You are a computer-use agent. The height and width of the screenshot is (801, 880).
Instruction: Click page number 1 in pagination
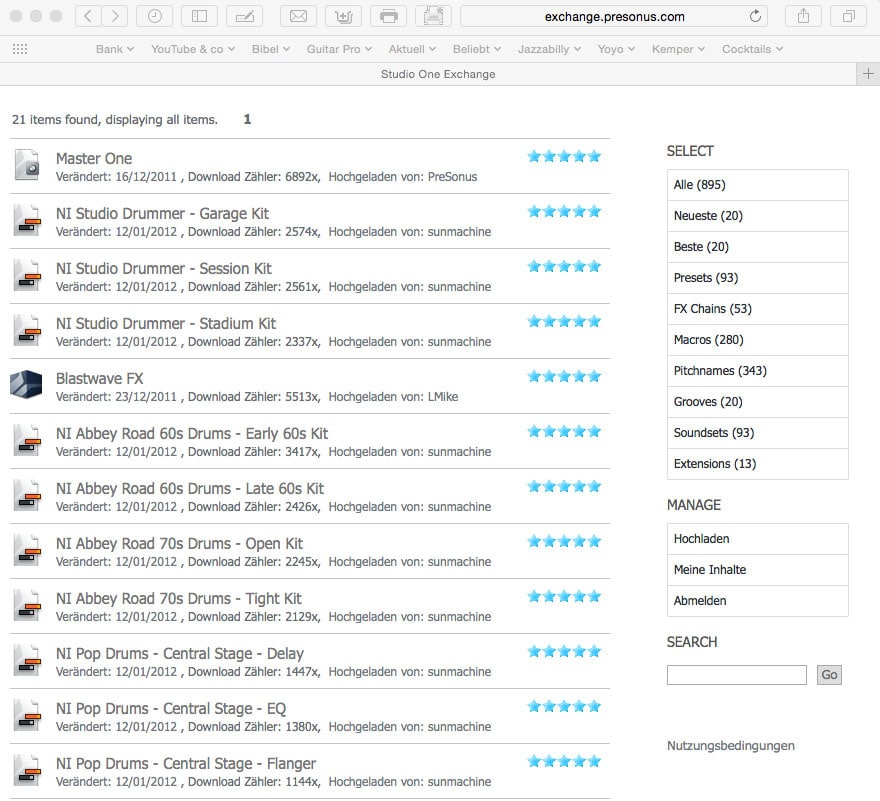pos(247,119)
